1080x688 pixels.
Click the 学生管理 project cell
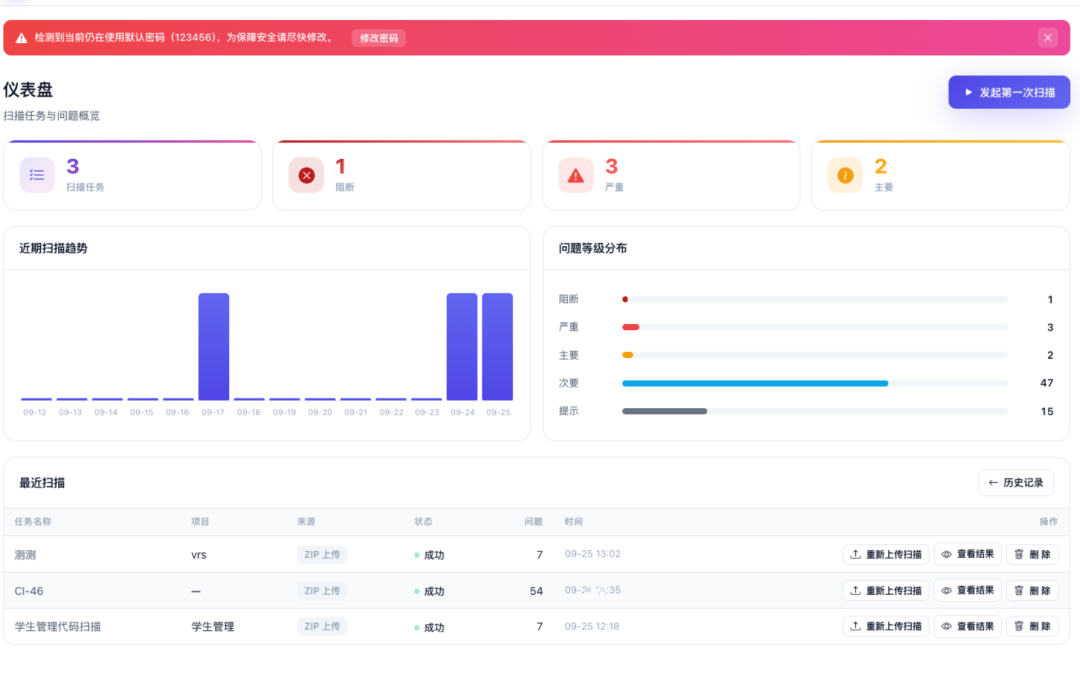pyautogui.click(x=213, y=627)
